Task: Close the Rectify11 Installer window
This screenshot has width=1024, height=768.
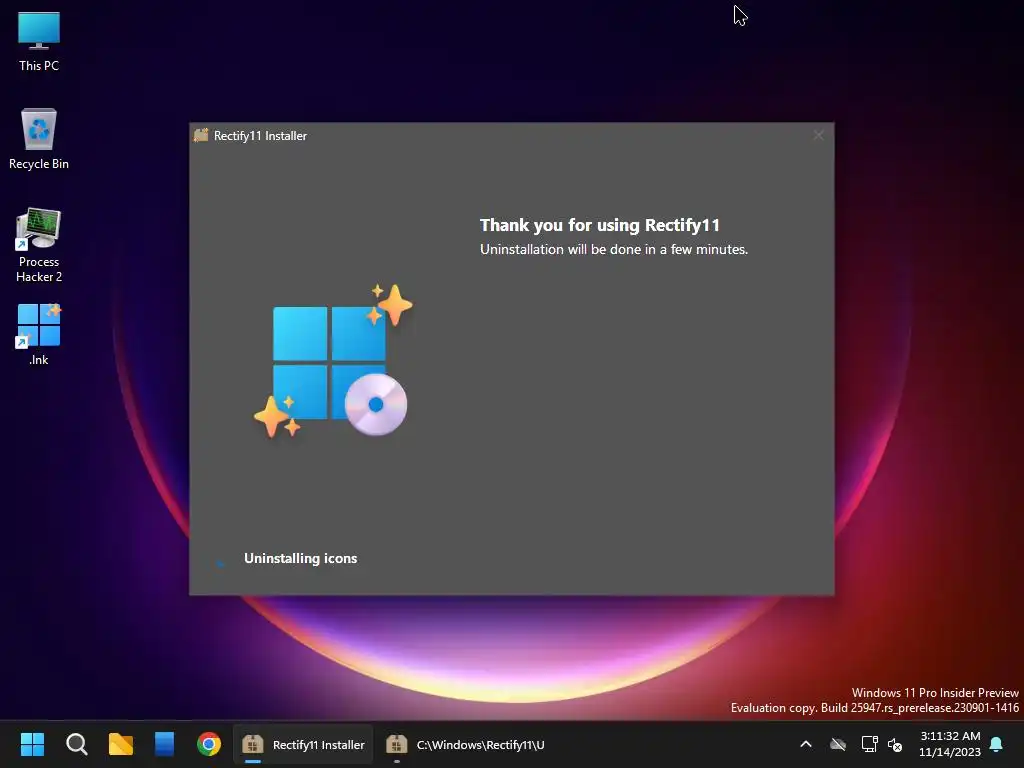Action: 818,135
